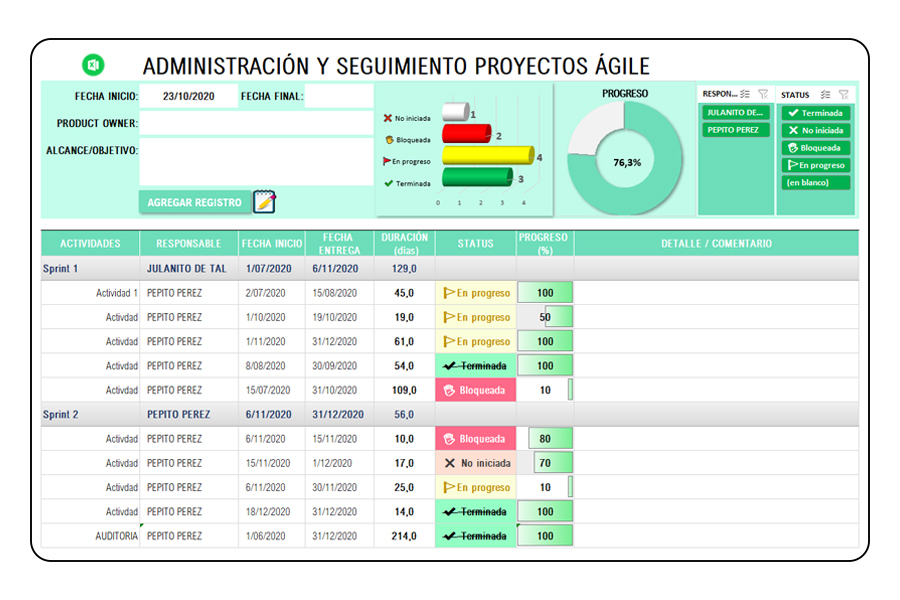Click duration value 214,0
This screenshot has width=900, height=600.
[404, 536]
